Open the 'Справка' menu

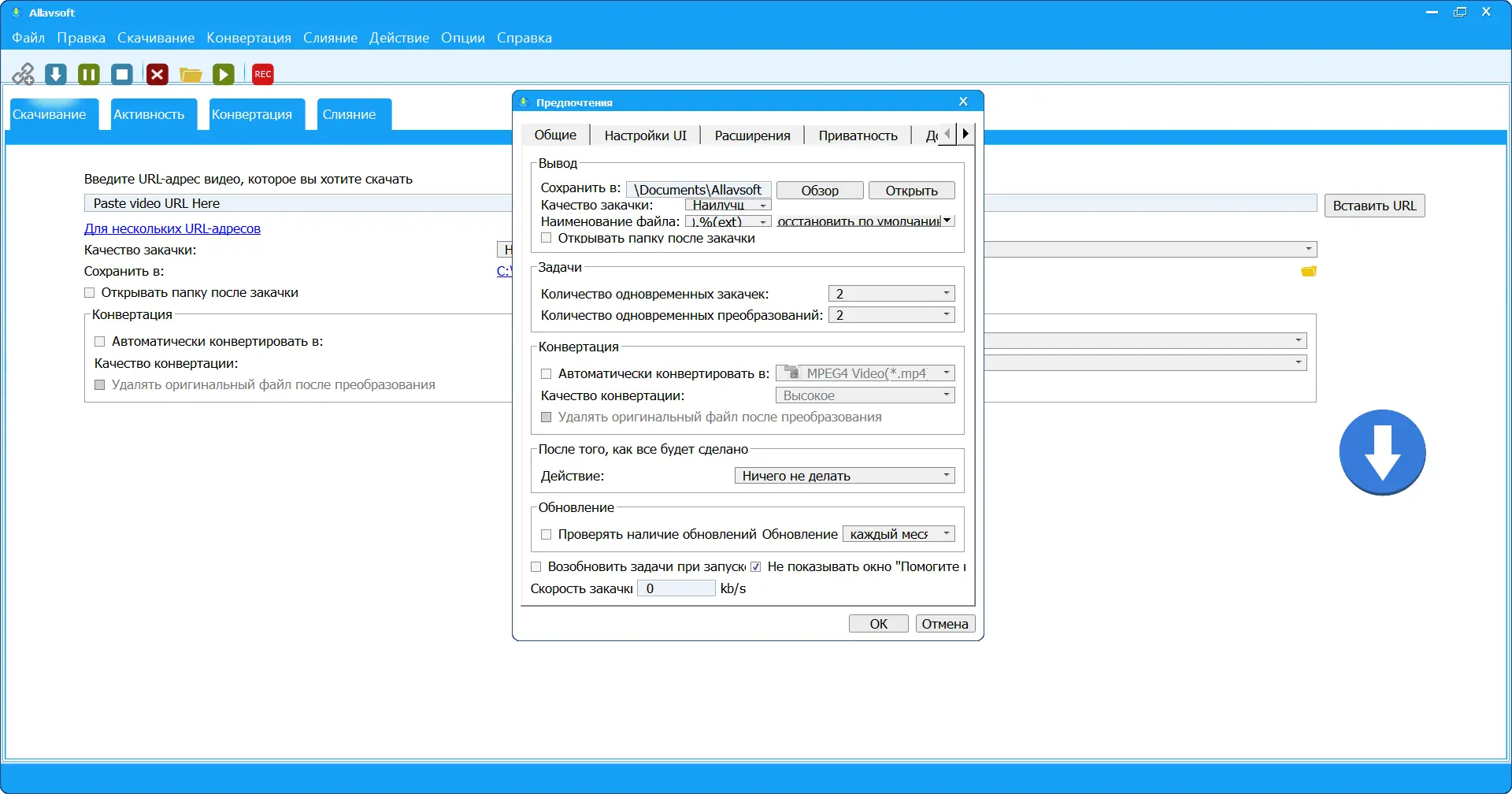coord(524,38)
